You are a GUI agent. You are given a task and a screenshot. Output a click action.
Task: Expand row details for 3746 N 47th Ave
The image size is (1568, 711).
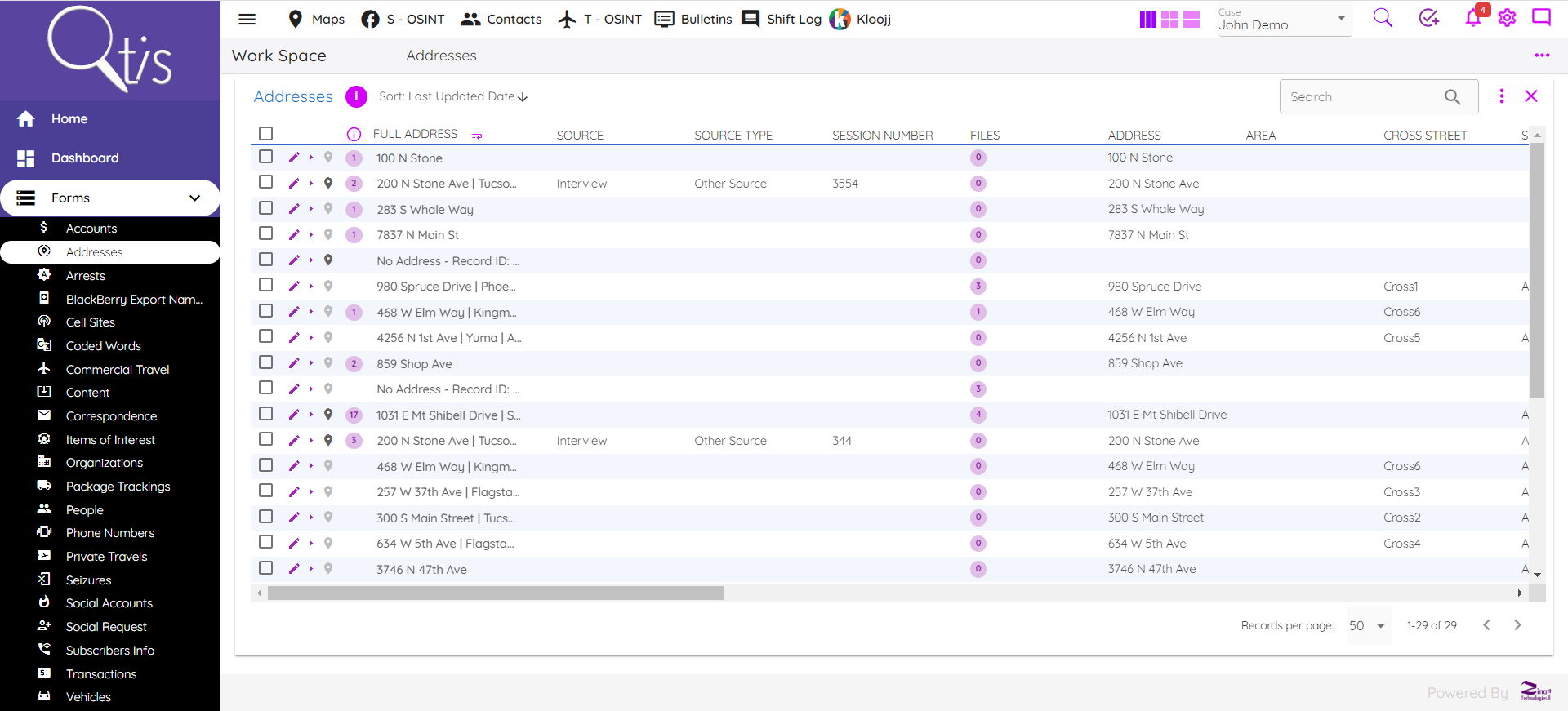tap(311, 569)
